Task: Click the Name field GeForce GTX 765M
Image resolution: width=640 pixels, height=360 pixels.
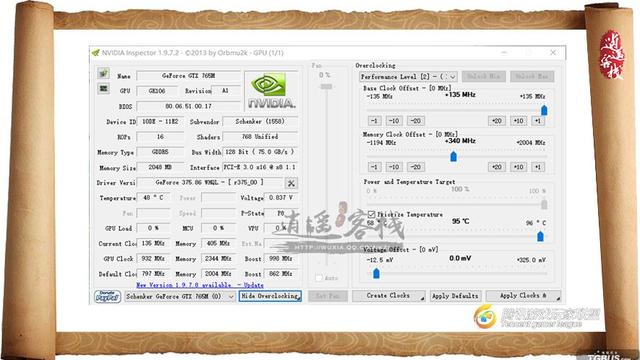Action: 189,76
